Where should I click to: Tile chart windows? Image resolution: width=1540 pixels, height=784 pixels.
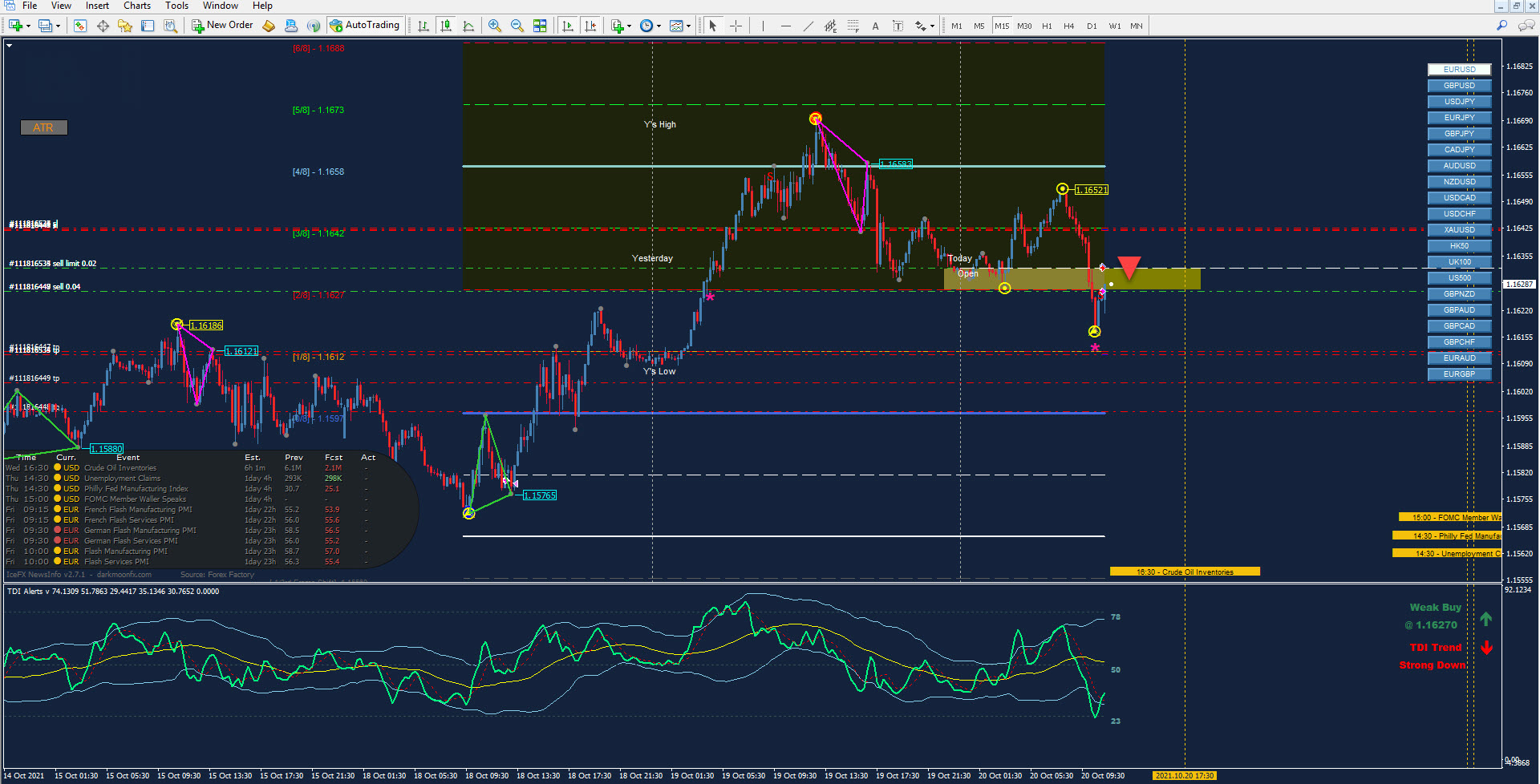click(540, 26)
